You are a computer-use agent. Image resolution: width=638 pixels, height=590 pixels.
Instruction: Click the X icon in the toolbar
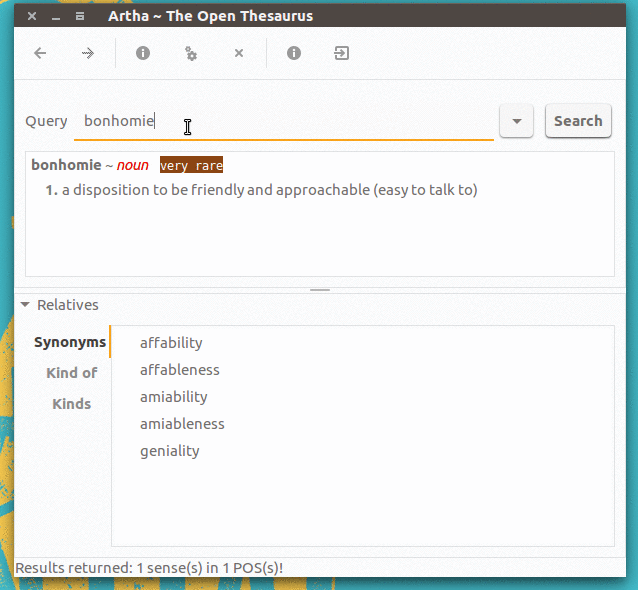tap(239, 54)
